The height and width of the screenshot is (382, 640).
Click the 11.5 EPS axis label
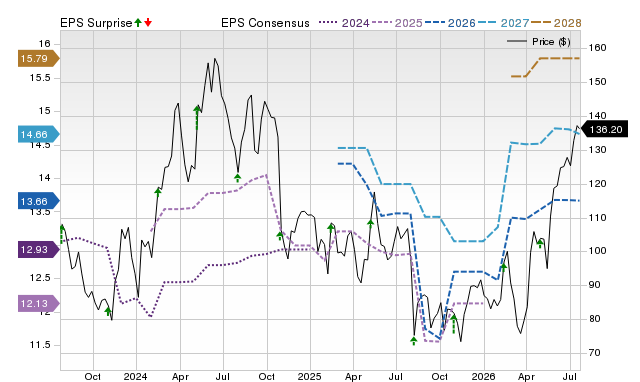(40, 345)
